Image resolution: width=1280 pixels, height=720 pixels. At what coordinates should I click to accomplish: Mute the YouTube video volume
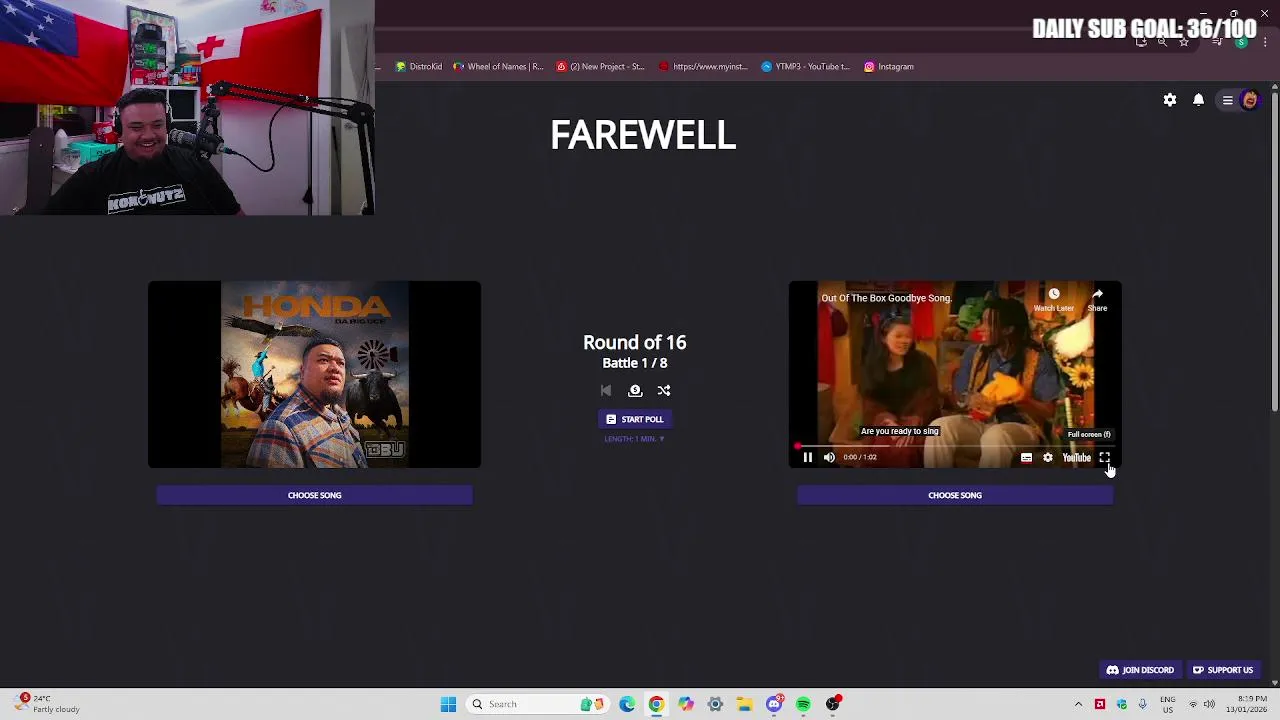pos(829,457)
